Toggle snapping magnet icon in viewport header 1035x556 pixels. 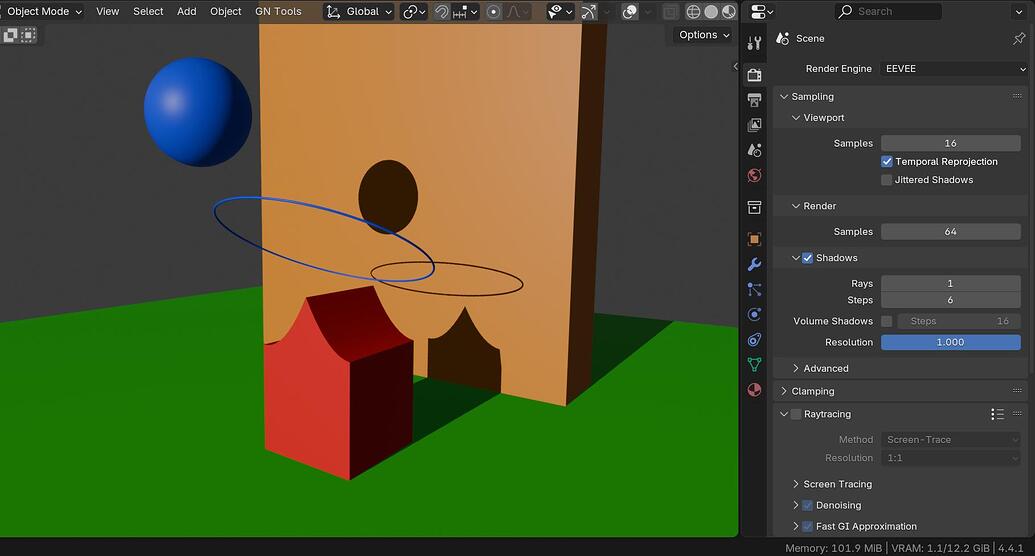[x=442, y=11]
